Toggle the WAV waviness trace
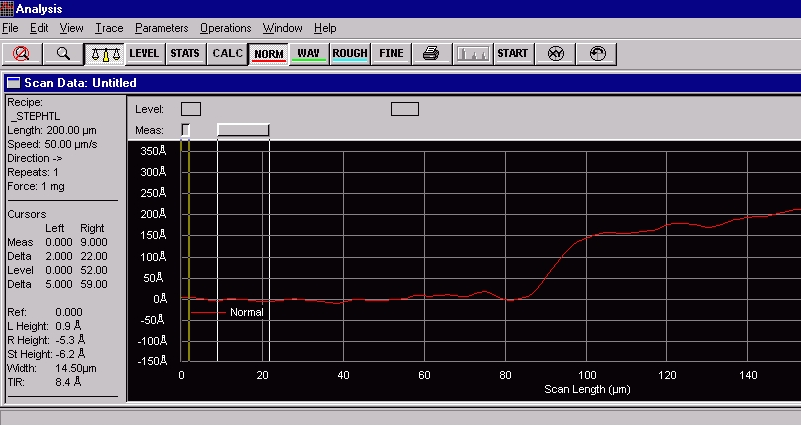 [x=308, y=53]
